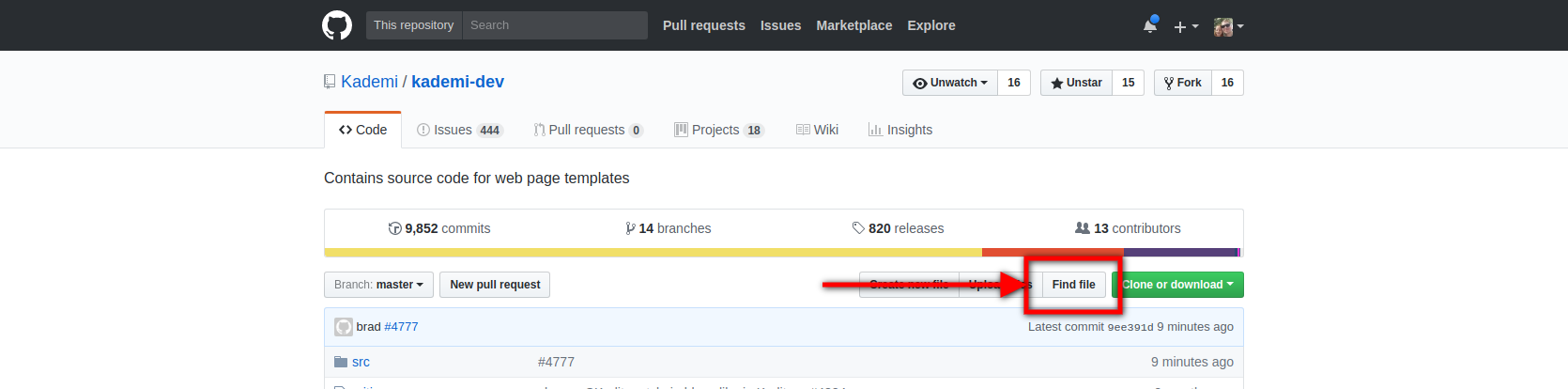Select the Code tab
This screenshot has width=1568, height=389.
click(x=362, y=130)
